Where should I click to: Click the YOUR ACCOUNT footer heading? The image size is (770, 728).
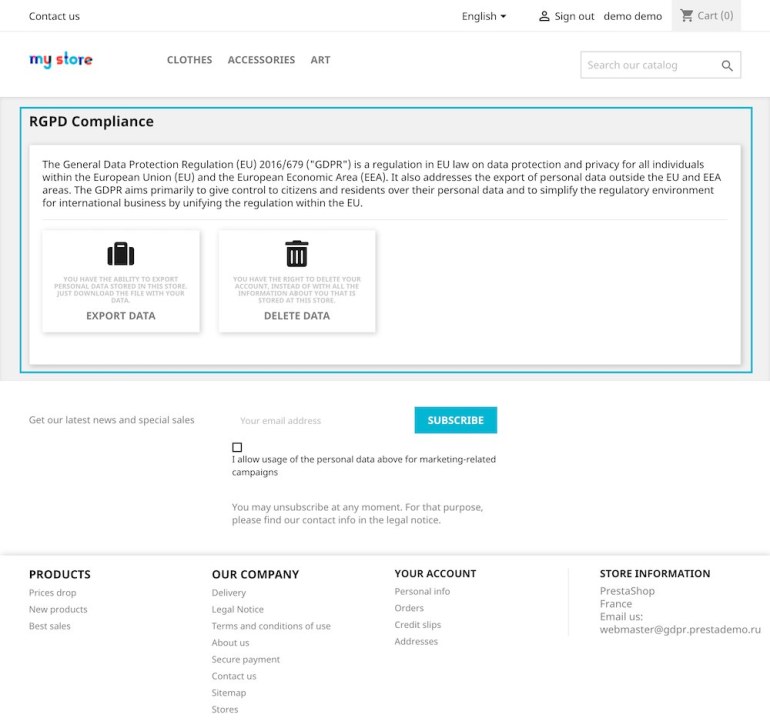pyautogui.click(x=436, y=574)
